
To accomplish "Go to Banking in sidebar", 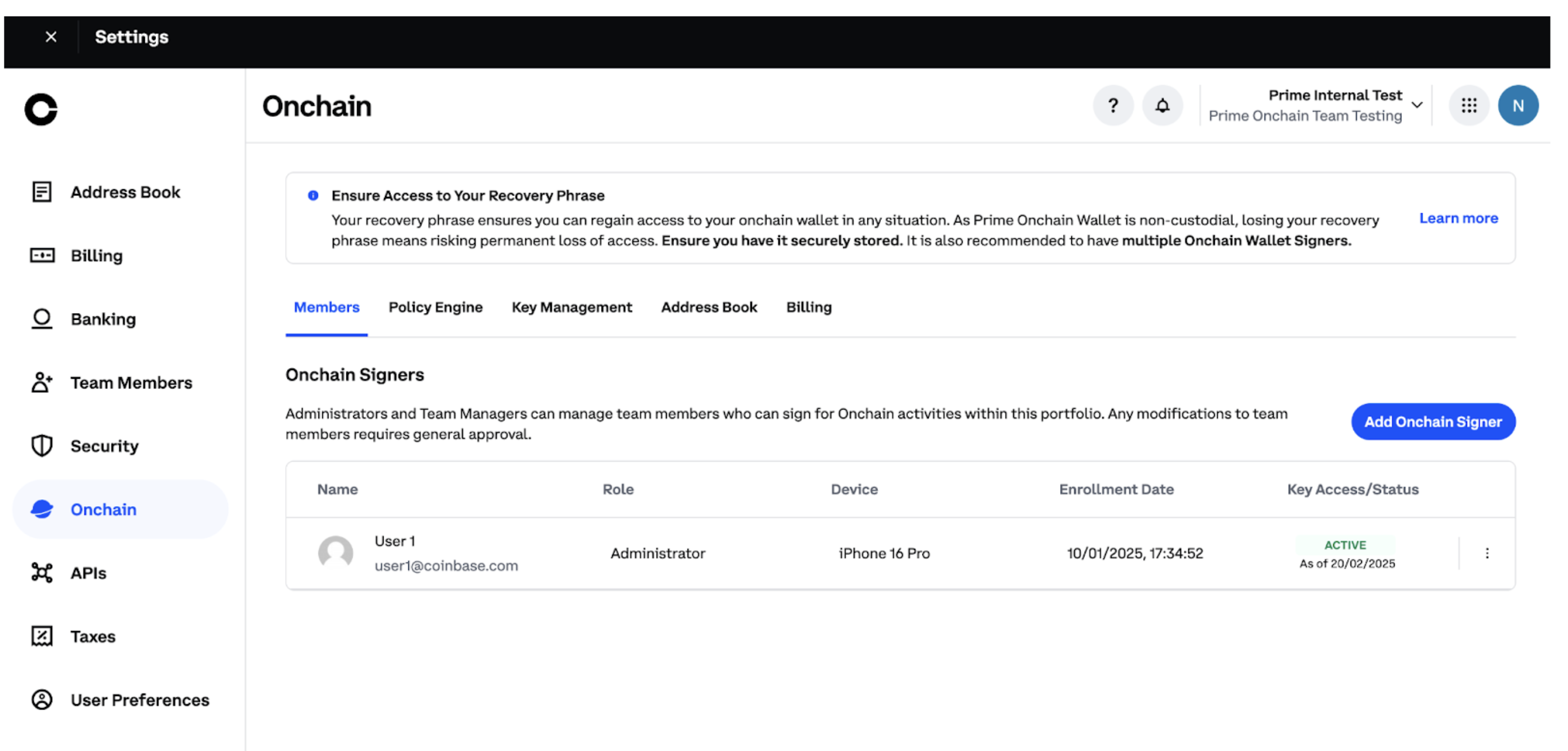I will (x=103, y=319).
